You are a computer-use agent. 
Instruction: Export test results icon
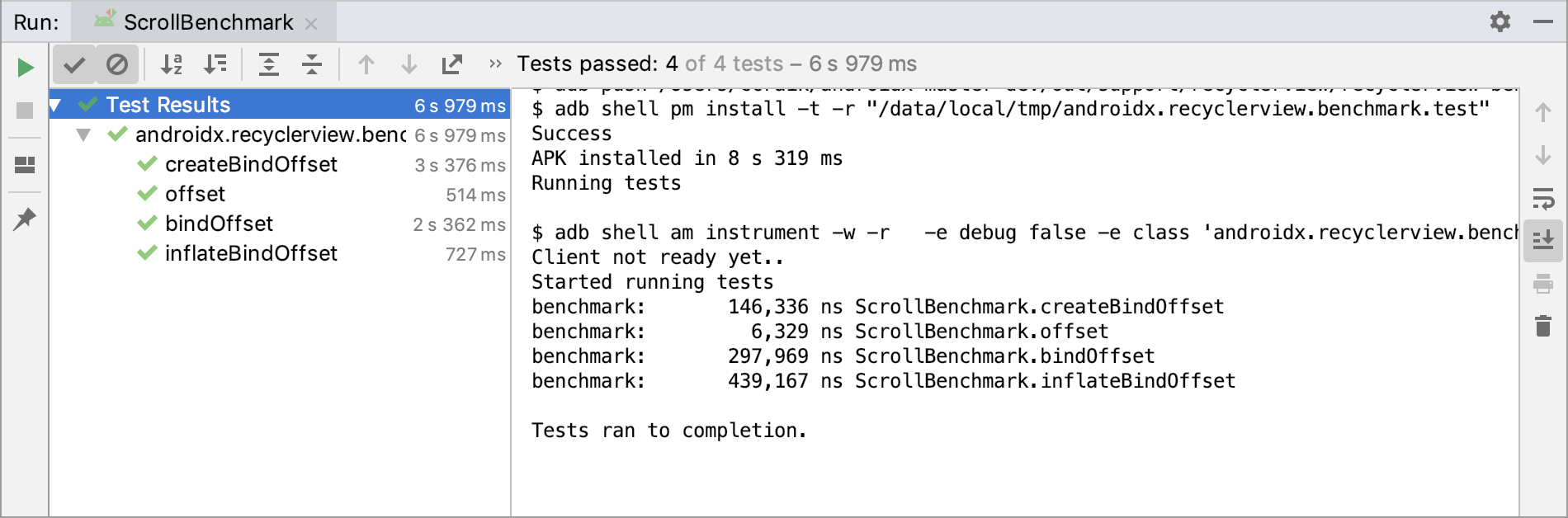coord(452,64)
